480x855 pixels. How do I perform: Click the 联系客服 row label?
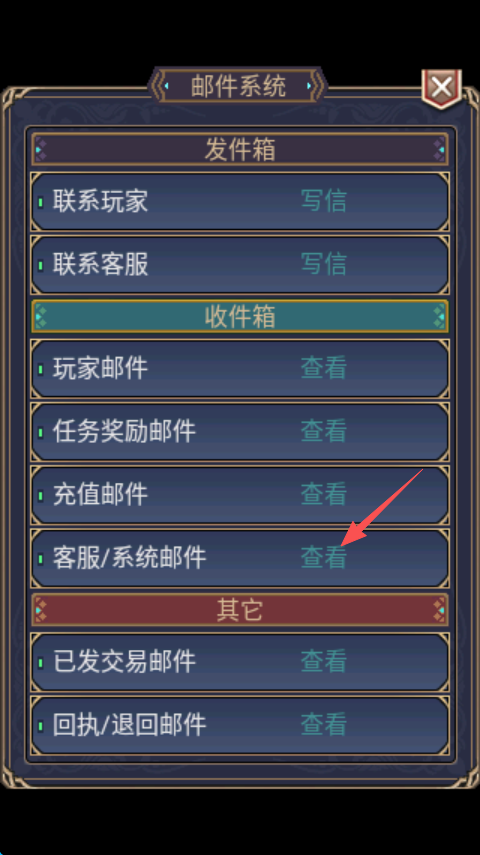100,264
